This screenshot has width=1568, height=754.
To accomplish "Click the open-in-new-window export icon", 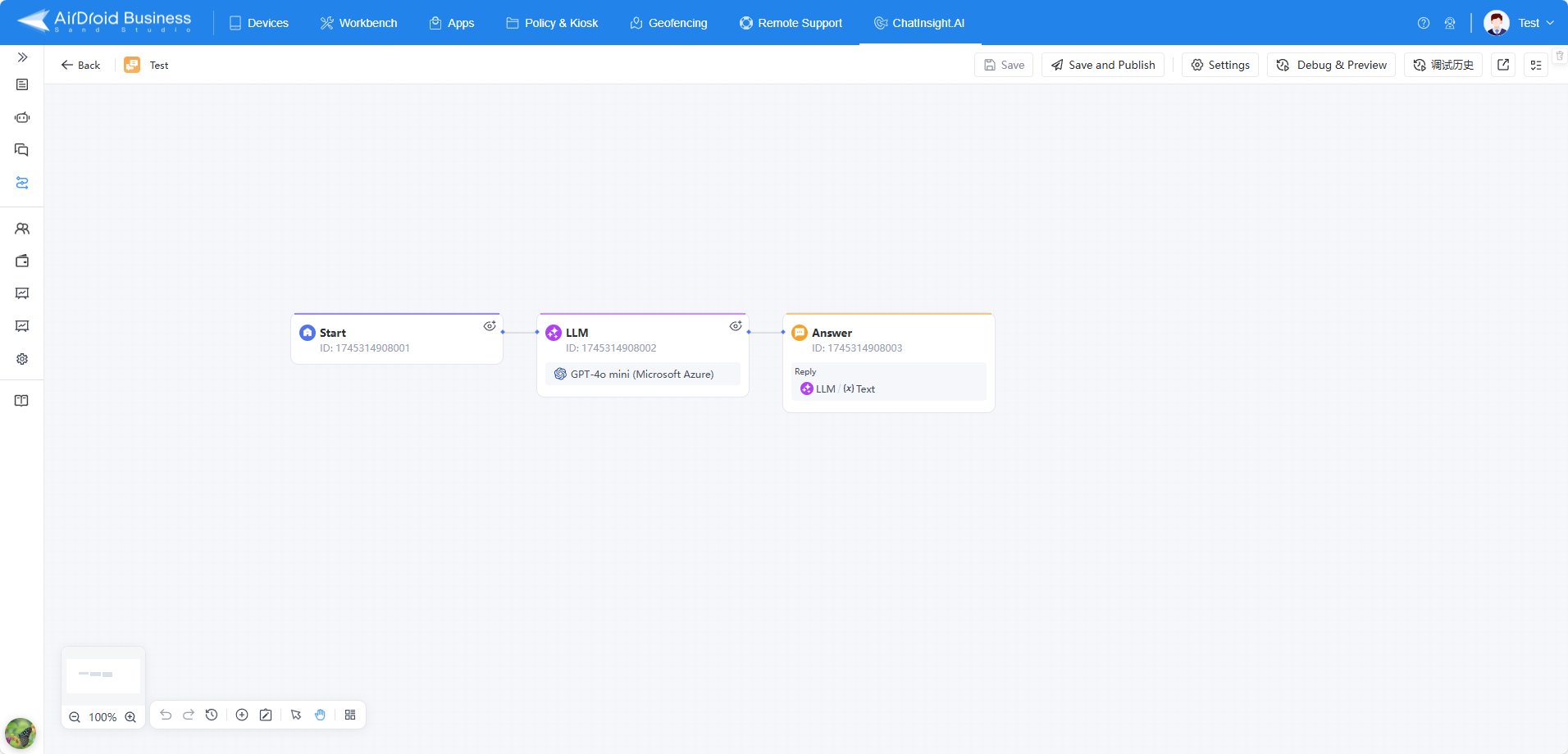I will pos(1503,65).
